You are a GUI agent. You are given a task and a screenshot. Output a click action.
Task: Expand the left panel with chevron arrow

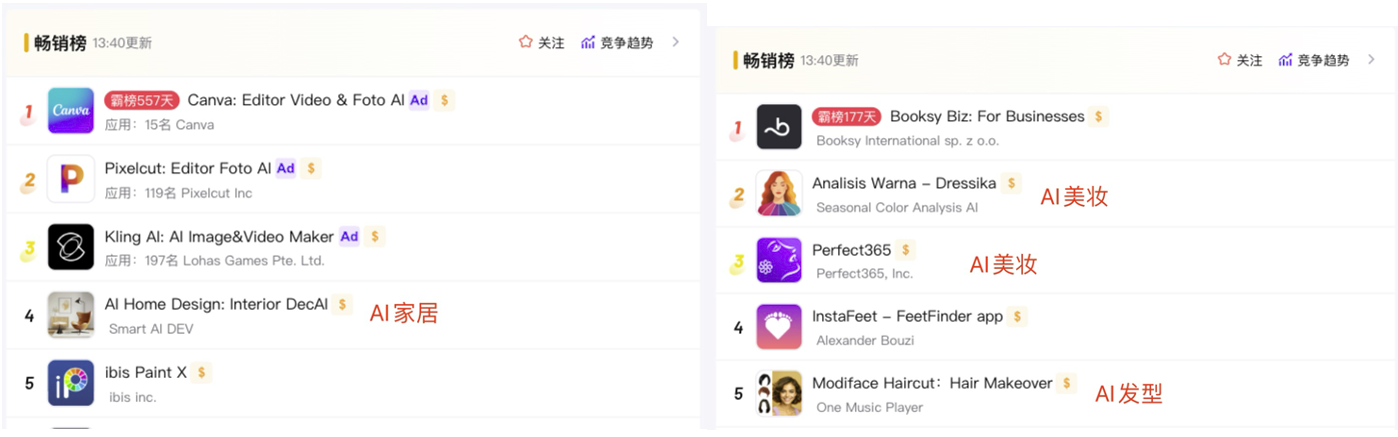pyautogui.click(x=675, y=42)
